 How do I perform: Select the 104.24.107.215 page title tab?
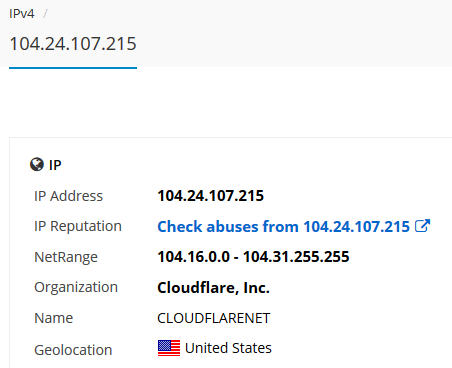coord(73,44)
